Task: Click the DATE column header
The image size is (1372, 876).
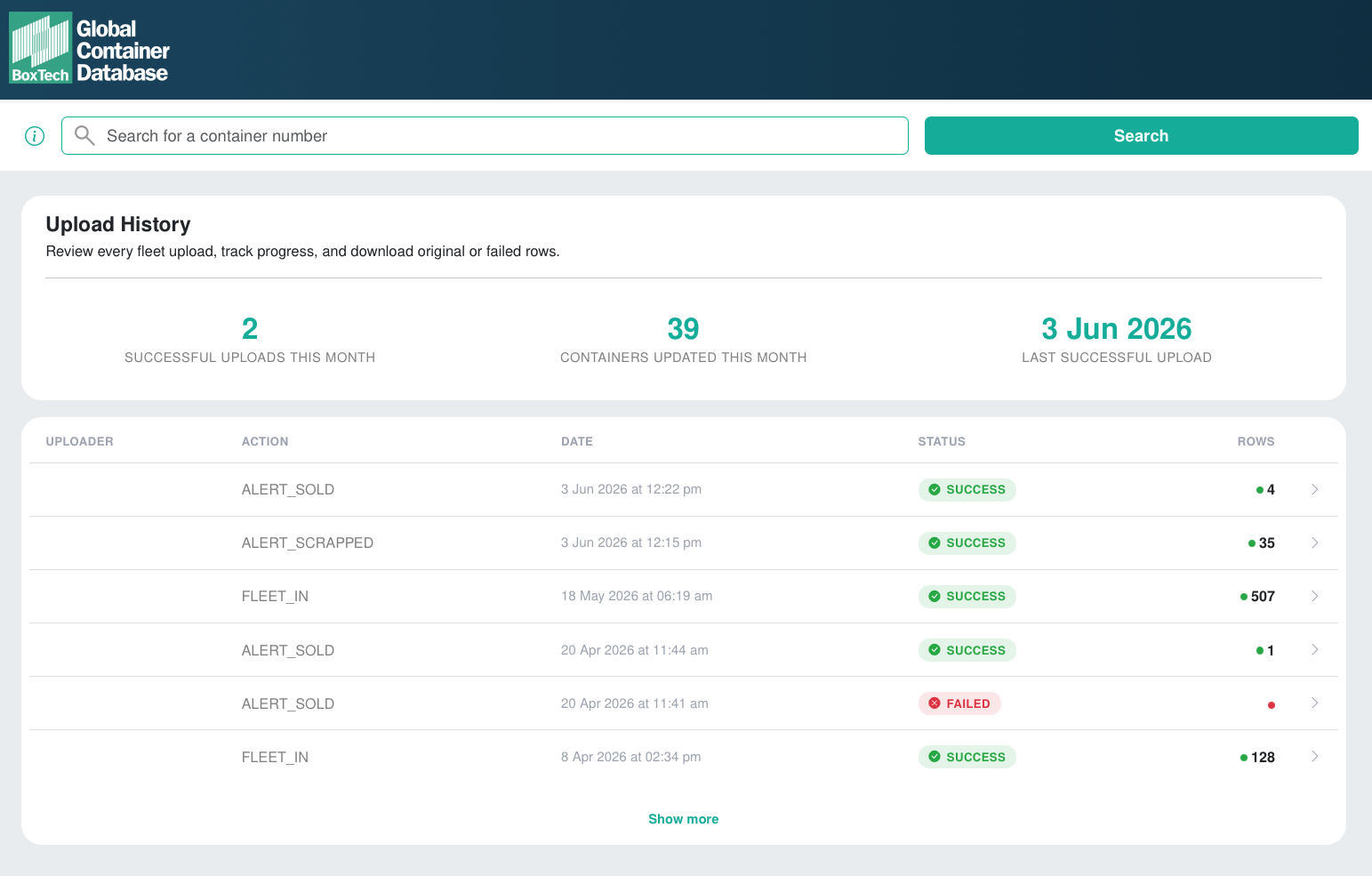Action: point(577,441)
